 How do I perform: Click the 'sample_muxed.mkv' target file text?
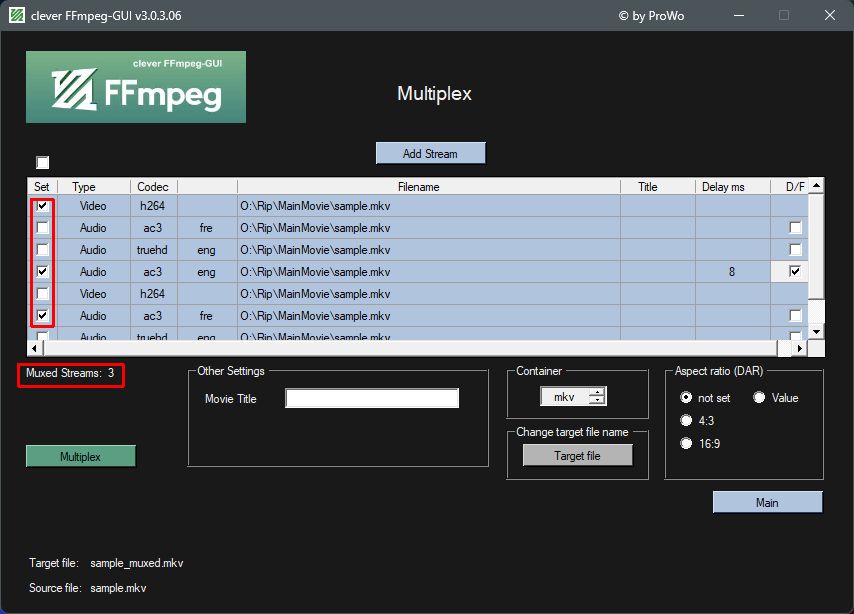[137, 563]
